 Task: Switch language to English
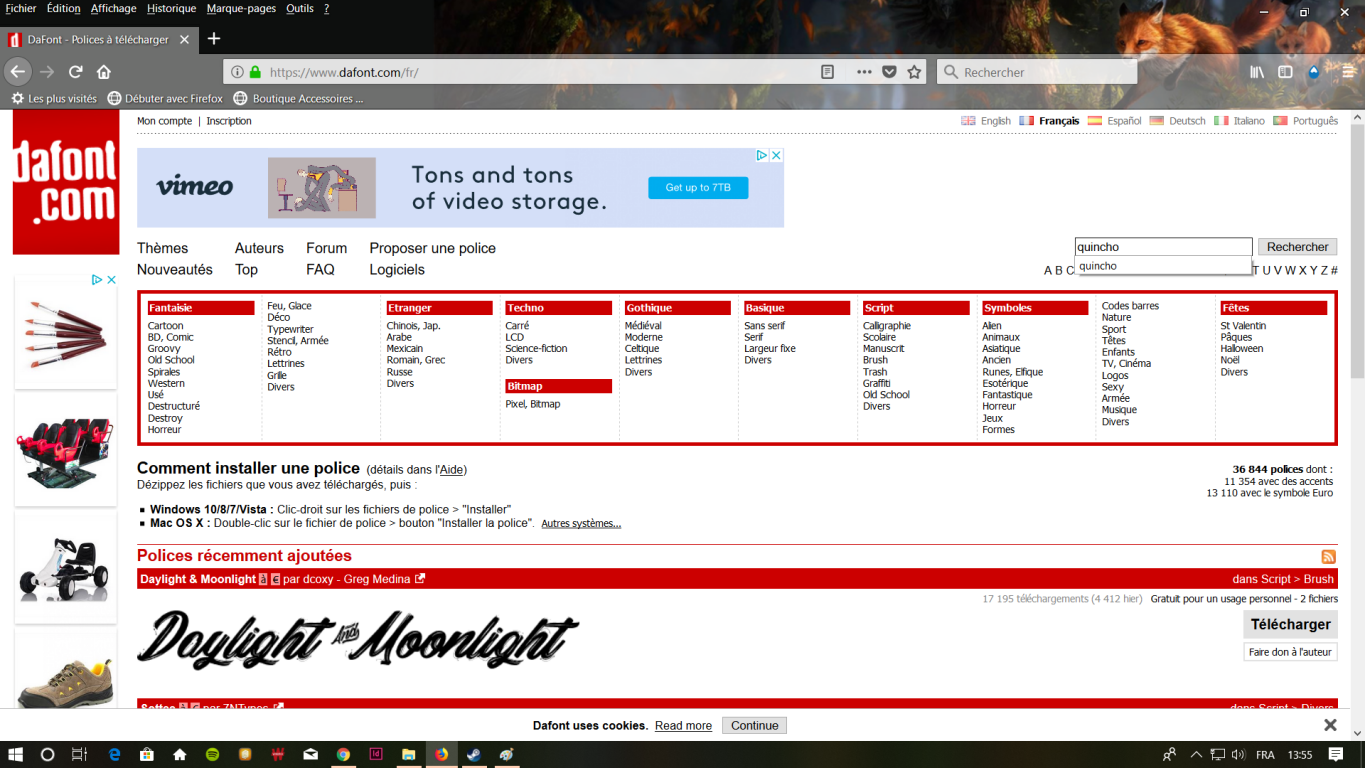coord(986,121)
